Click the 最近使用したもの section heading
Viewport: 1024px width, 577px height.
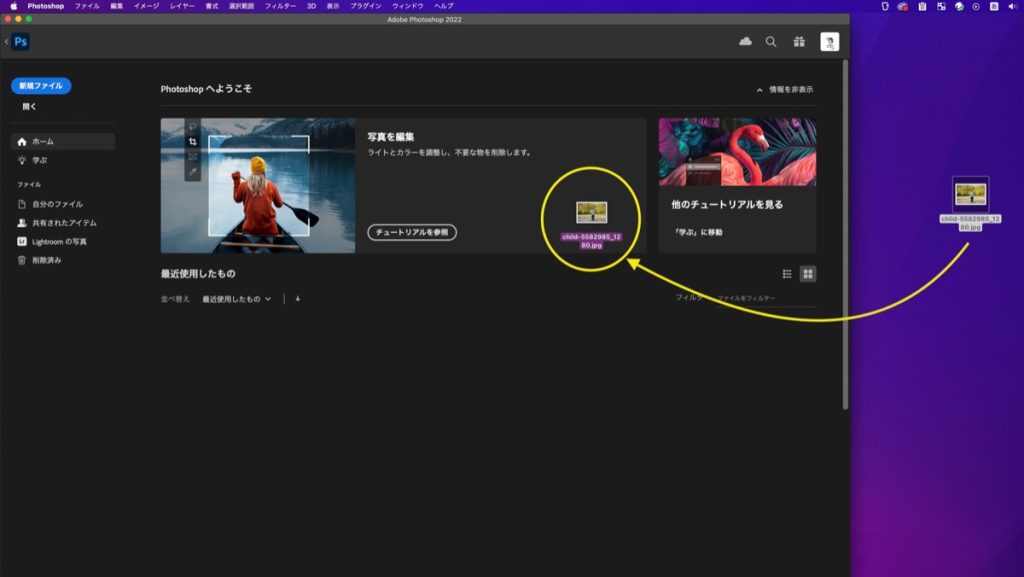pyautogui.click(x=198, y=274)
